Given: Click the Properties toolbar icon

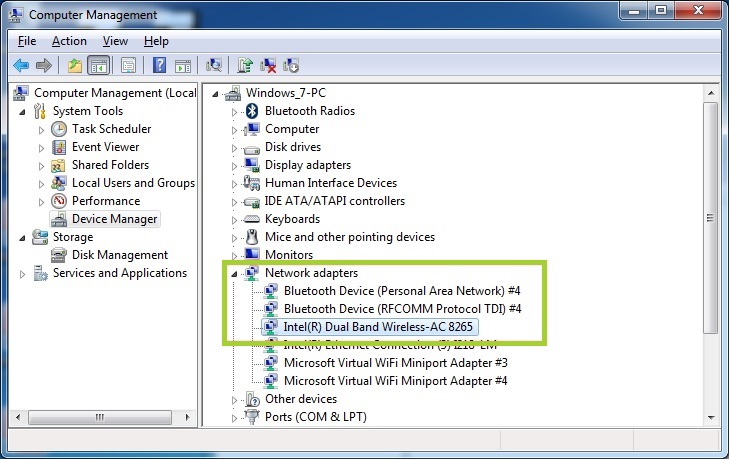Looking at the screenshot, I should [128, 66].
